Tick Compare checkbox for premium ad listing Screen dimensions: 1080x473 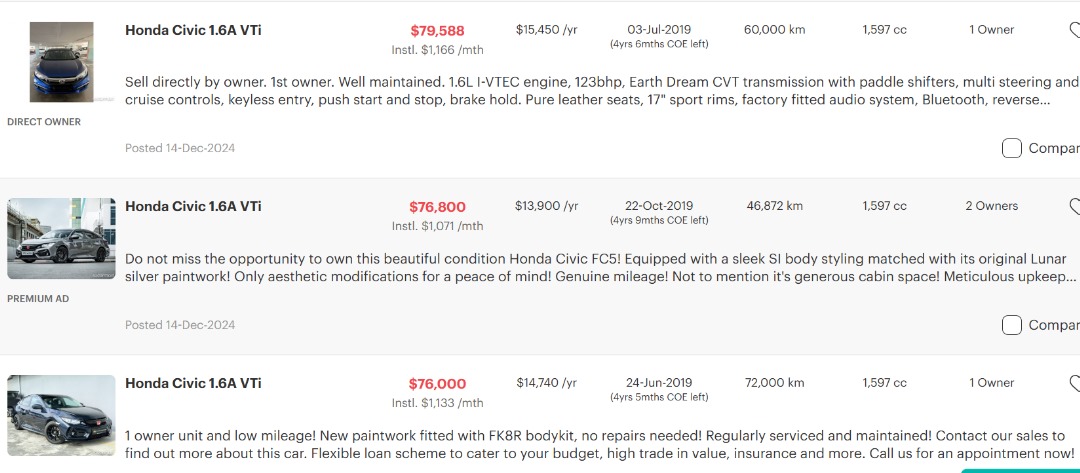(x=1012, y=325)
